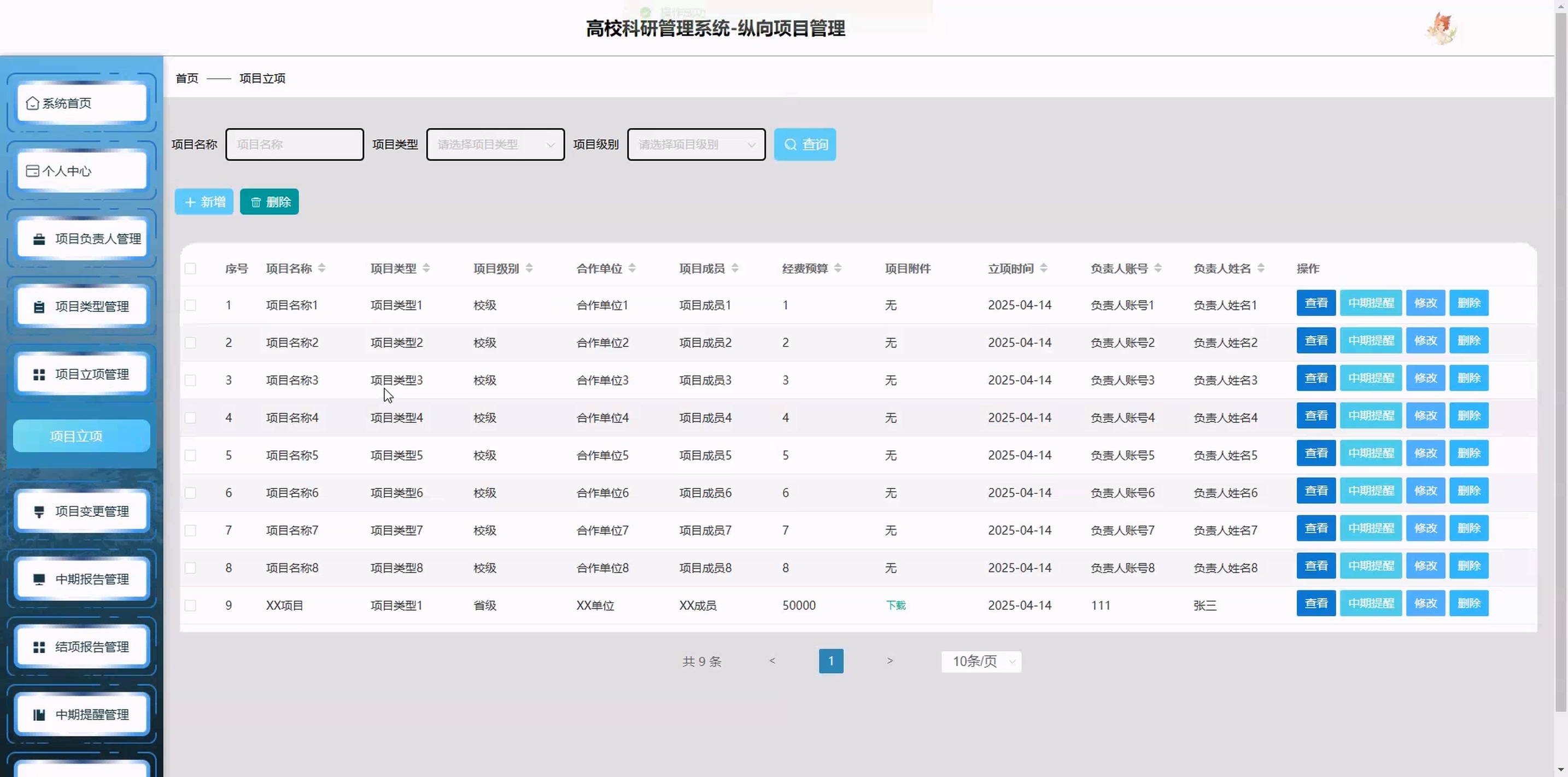1568x777 pixels.
Task: Click the briefcase icon for 项目负责人管理
Action: coord(39,239)
